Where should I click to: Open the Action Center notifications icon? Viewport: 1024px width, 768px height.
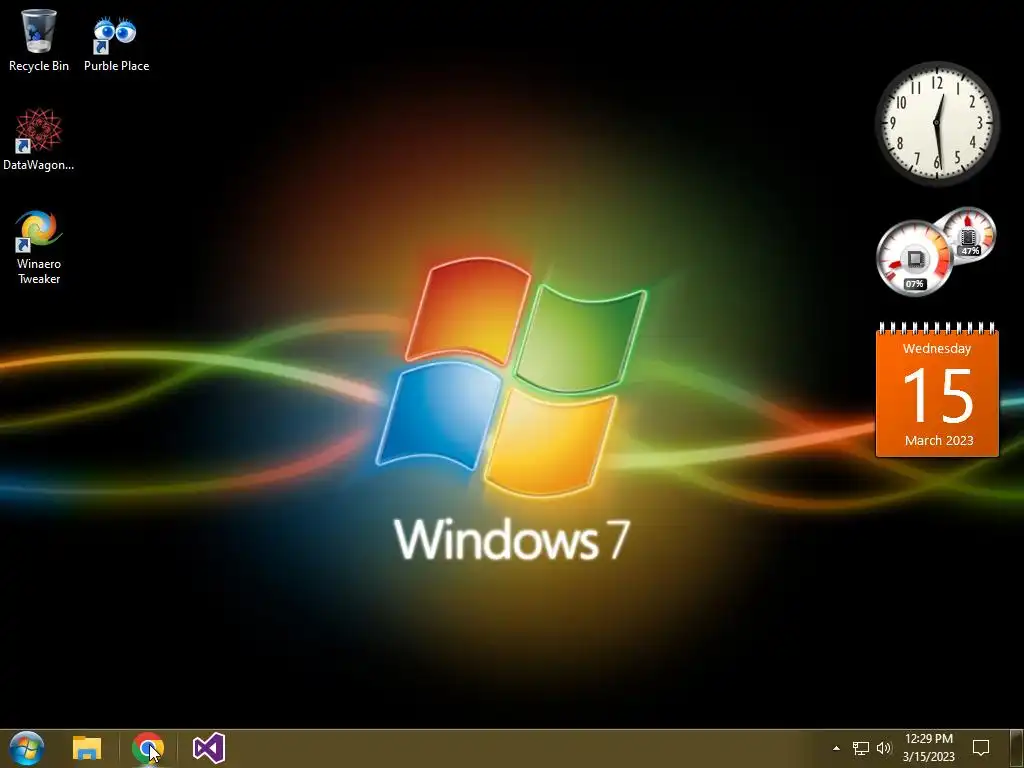click(981, 748)
